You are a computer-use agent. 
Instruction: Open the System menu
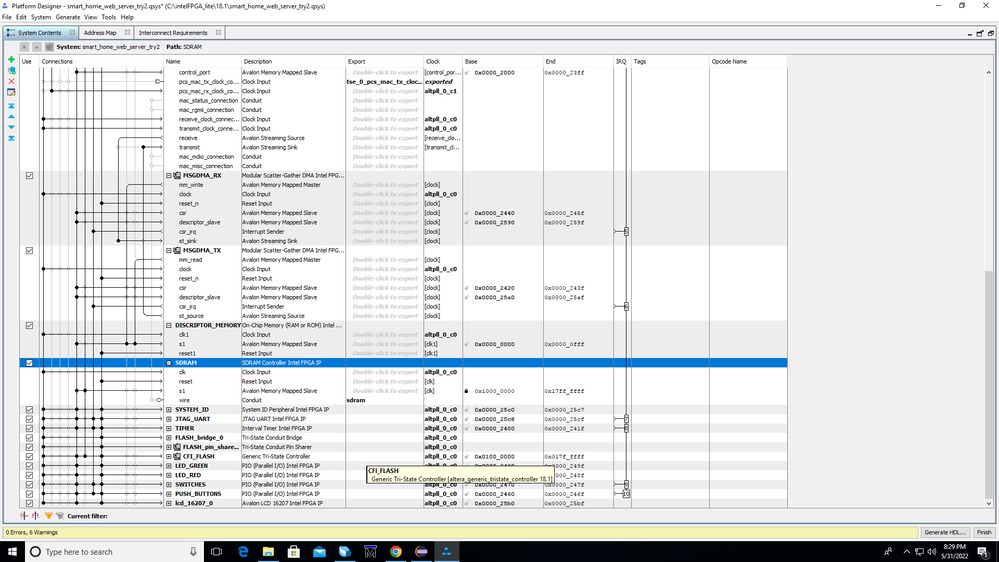coord(41,17)
